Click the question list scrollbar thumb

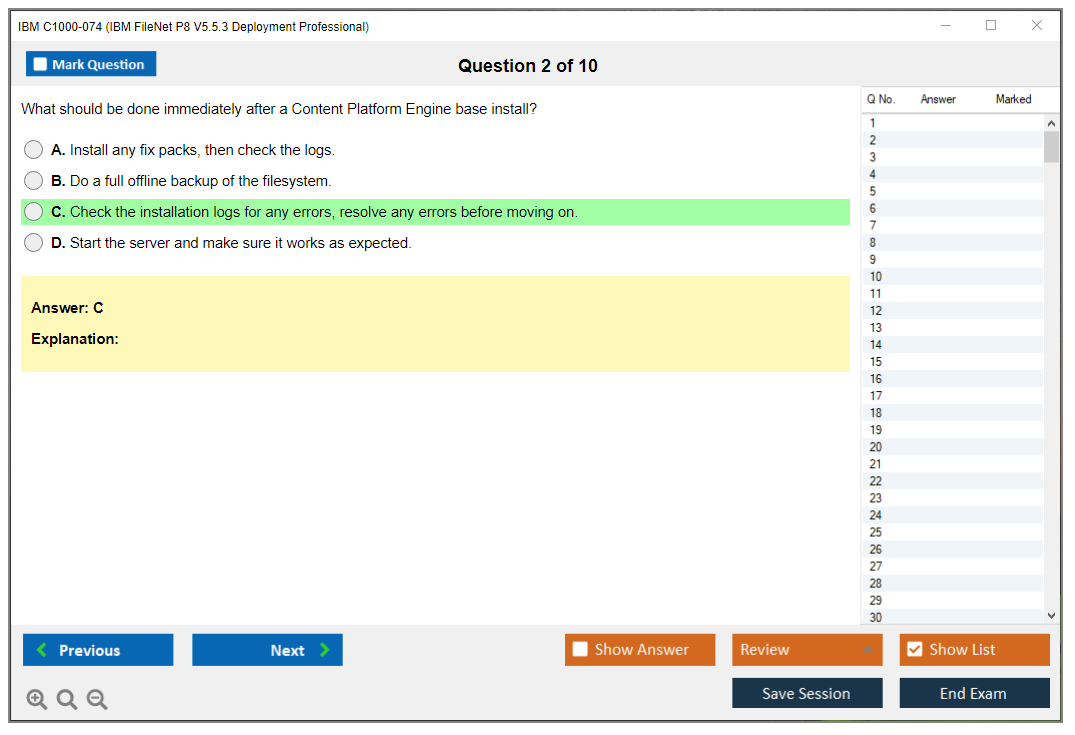[1051, 147]
